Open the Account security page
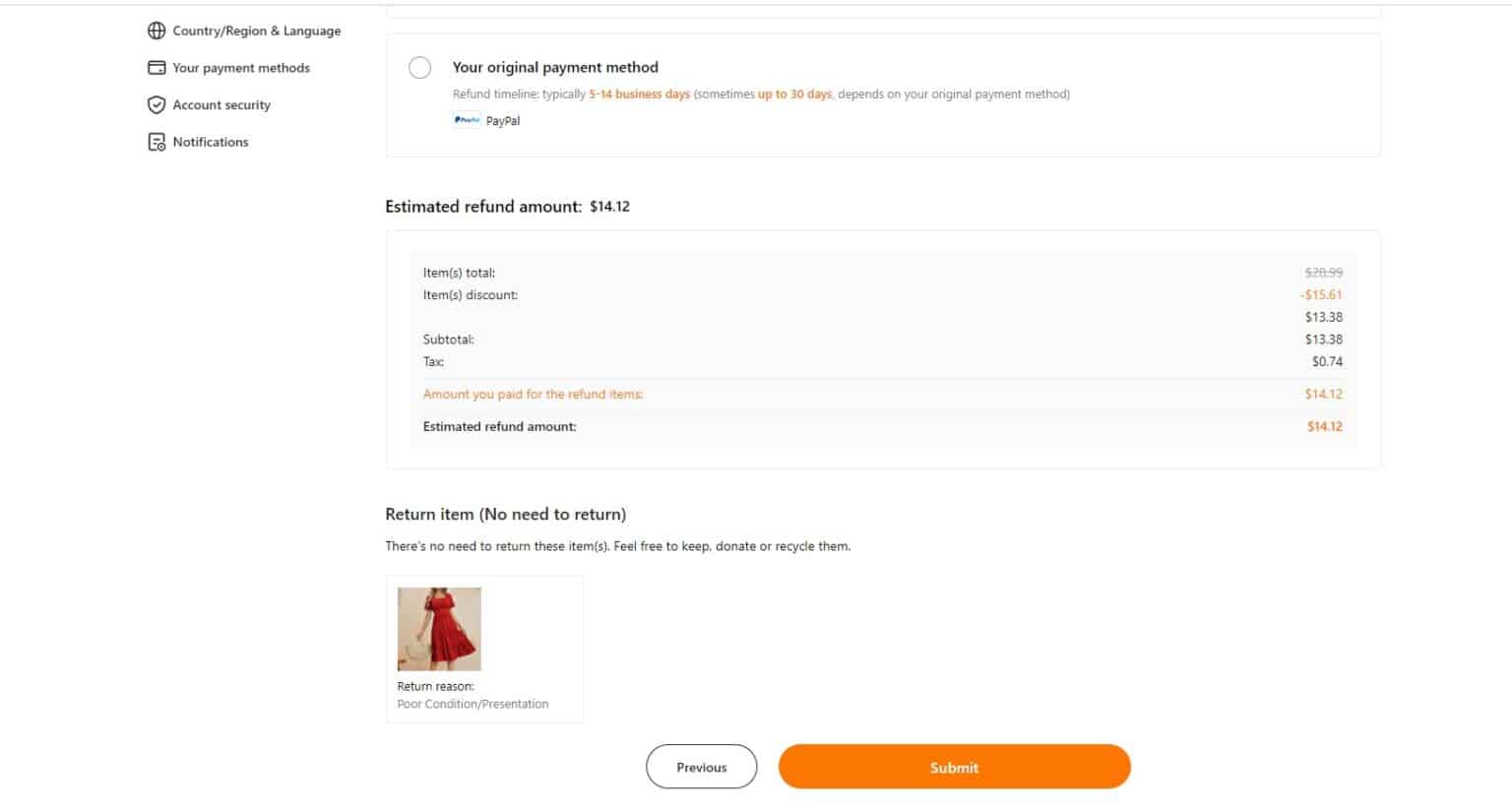 [x=221, y=104]
